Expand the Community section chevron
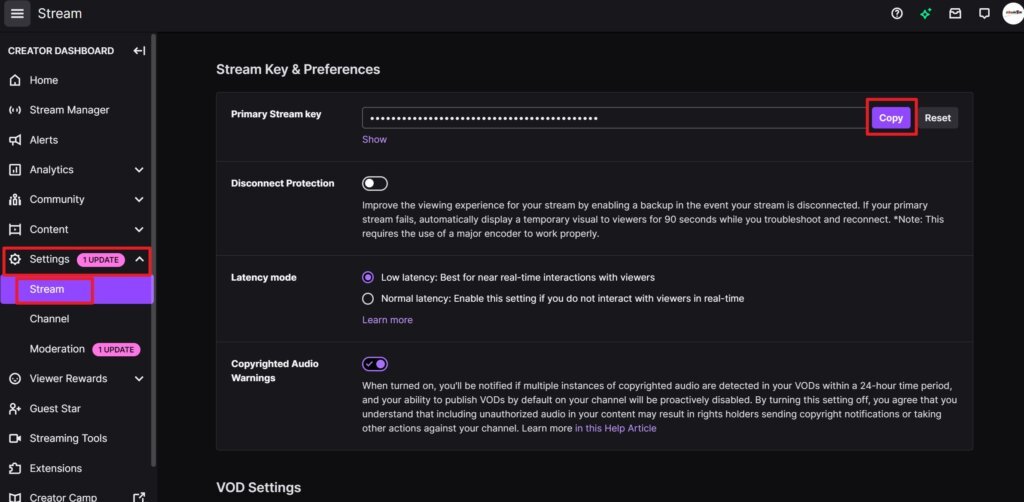Screen dimensions: 1024x502 139,200
